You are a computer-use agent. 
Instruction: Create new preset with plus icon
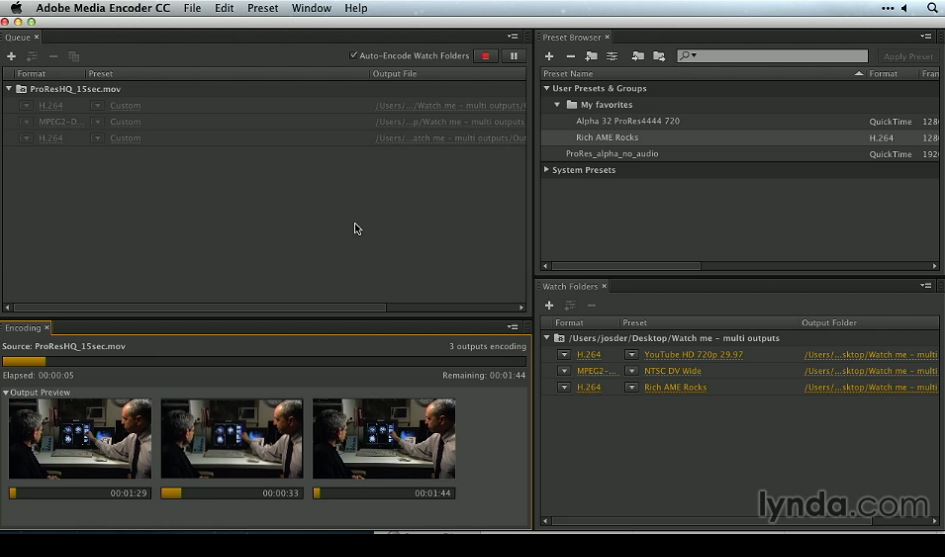click(549, 56)
